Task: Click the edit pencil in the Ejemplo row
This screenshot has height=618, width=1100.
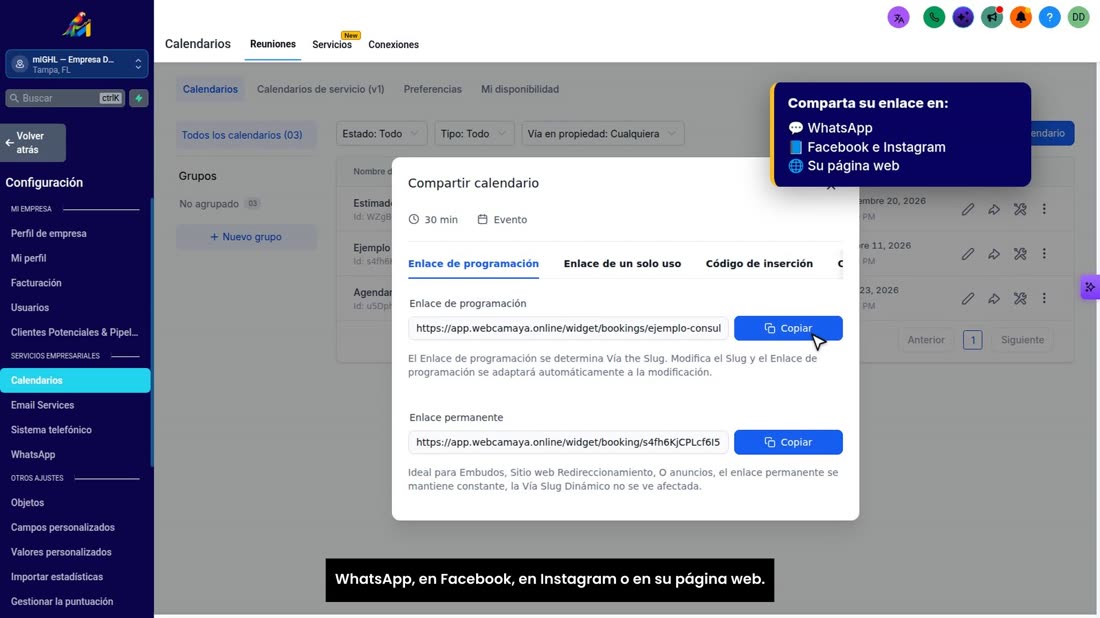Action: 967,254
